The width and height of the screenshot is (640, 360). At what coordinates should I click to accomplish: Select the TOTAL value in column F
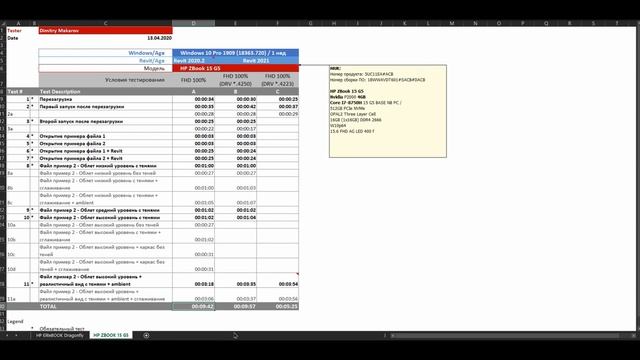[x=278, y=306]
